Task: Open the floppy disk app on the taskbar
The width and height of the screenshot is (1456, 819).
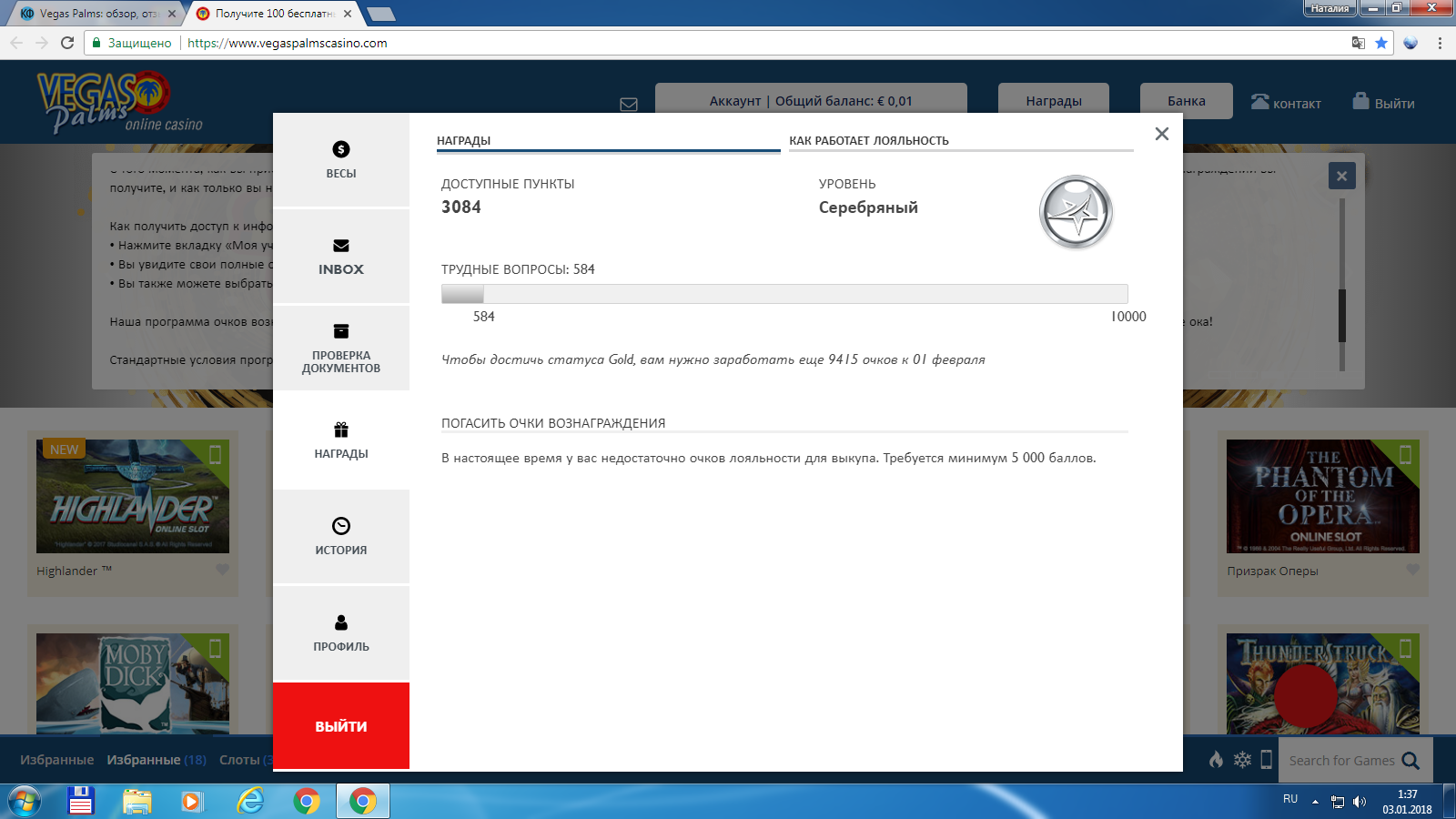Action: pyautogui.click(x=81, y=802)
